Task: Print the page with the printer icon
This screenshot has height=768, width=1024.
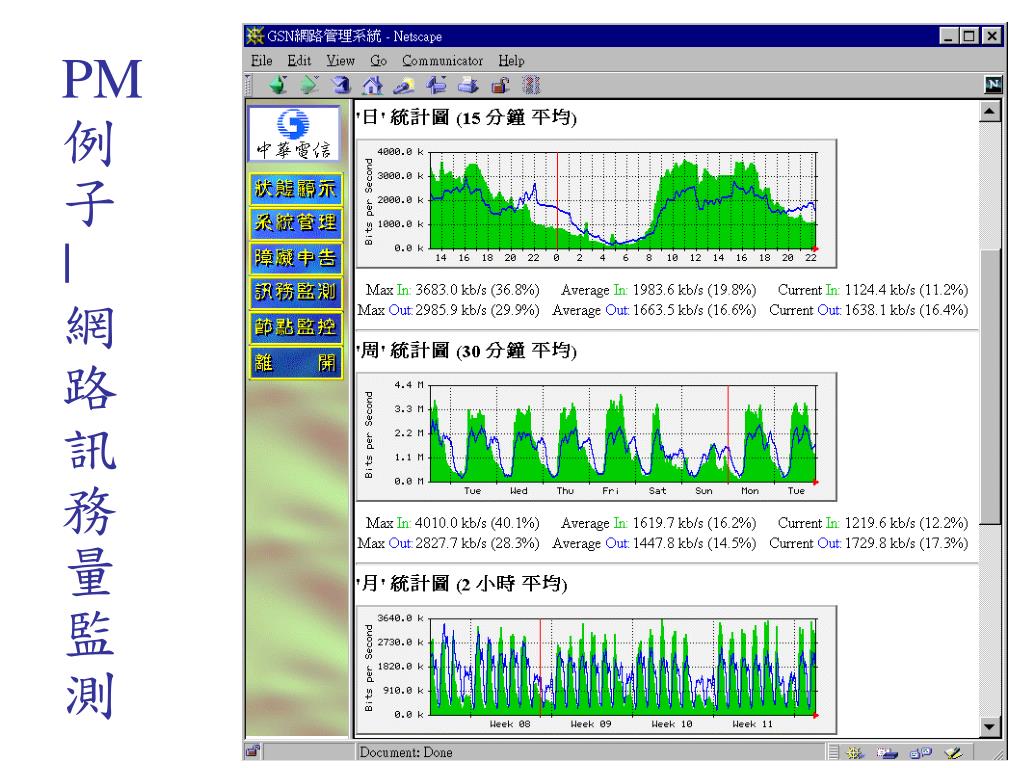Action: tap(468, 85)
